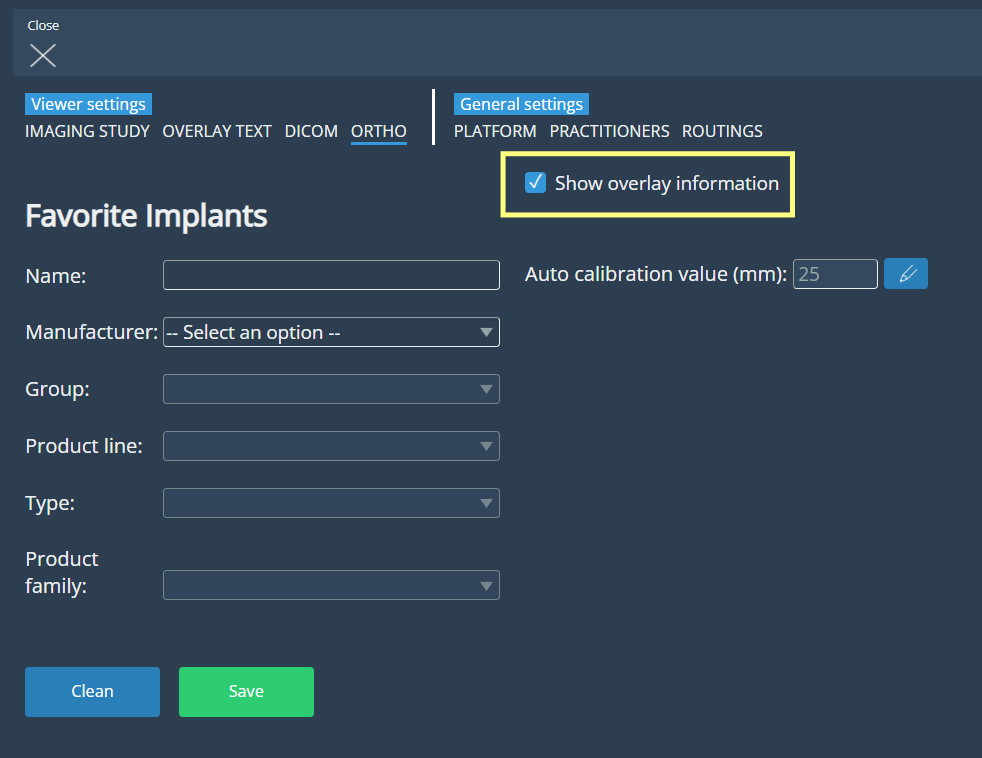Uncheck Show overlay information checkbox
Image resolution: width=982 pixels, height=758 pixels.
(536, 182)
